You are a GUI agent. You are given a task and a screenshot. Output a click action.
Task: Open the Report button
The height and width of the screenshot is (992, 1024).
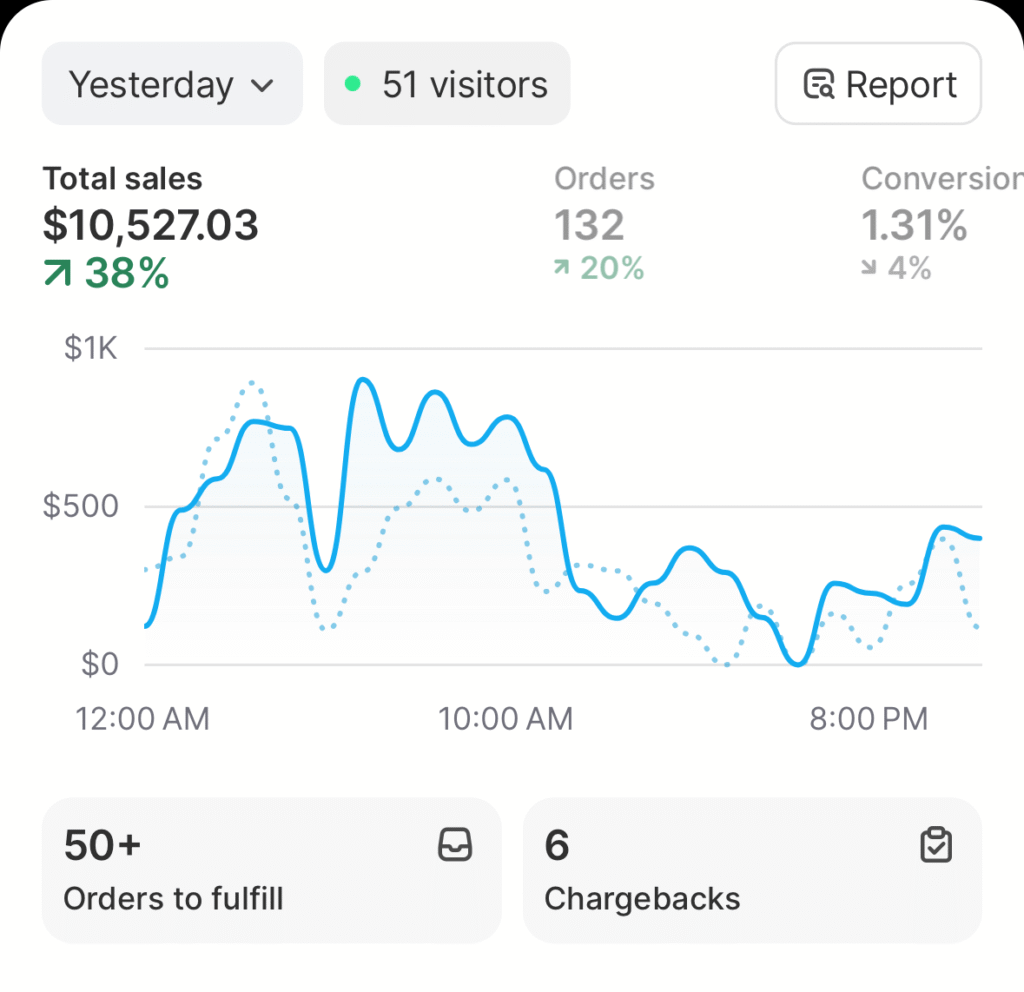tap(878, 84)
